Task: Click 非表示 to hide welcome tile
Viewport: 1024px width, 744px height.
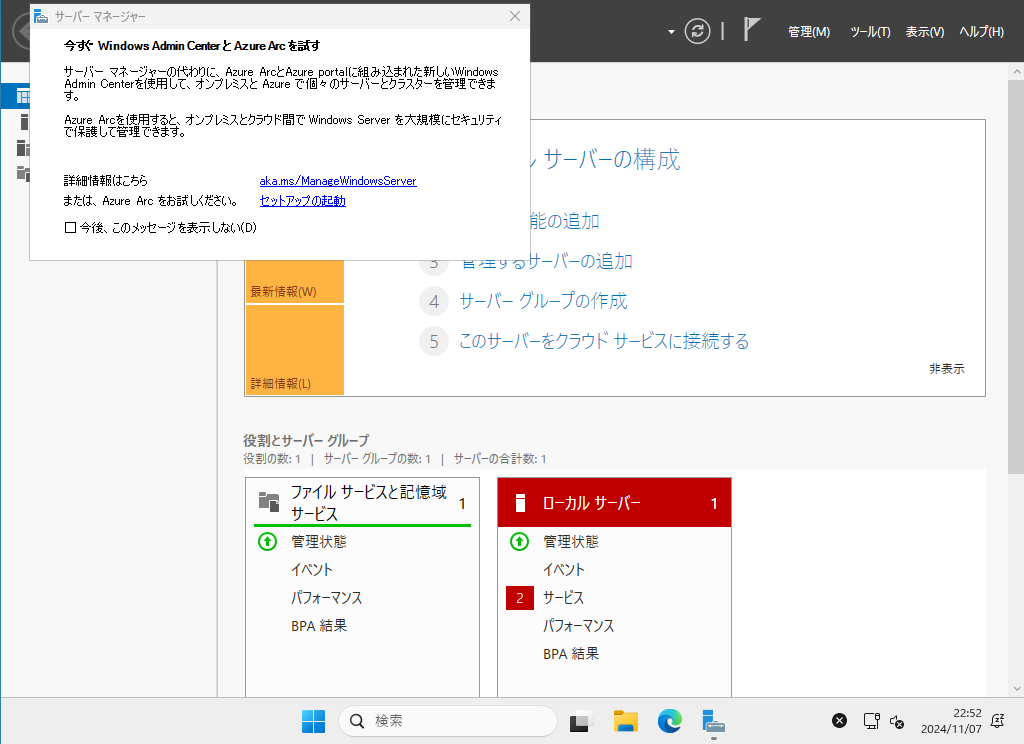Action: [946, 369]
